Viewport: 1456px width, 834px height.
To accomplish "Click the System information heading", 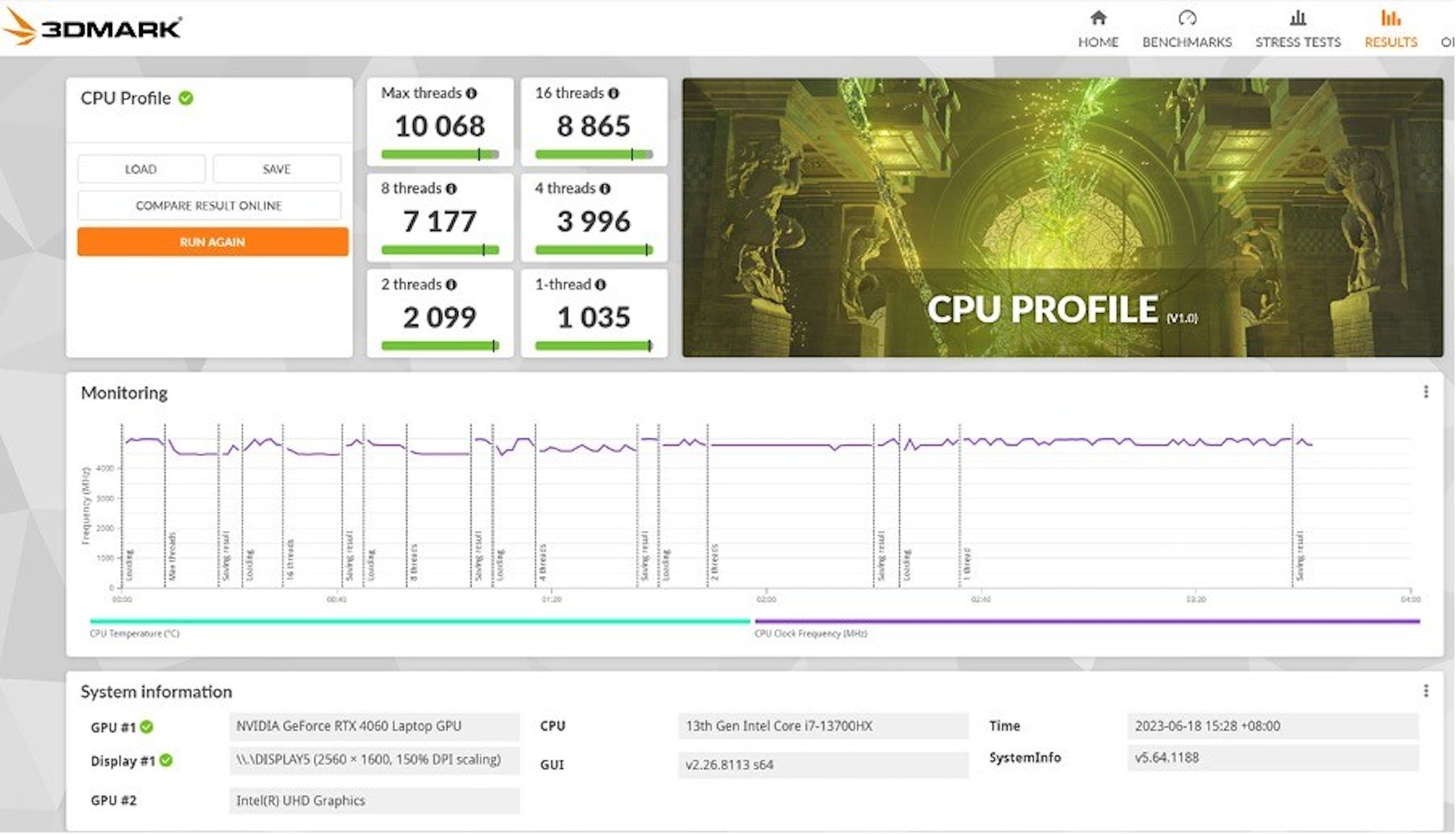I will point(156,692).
